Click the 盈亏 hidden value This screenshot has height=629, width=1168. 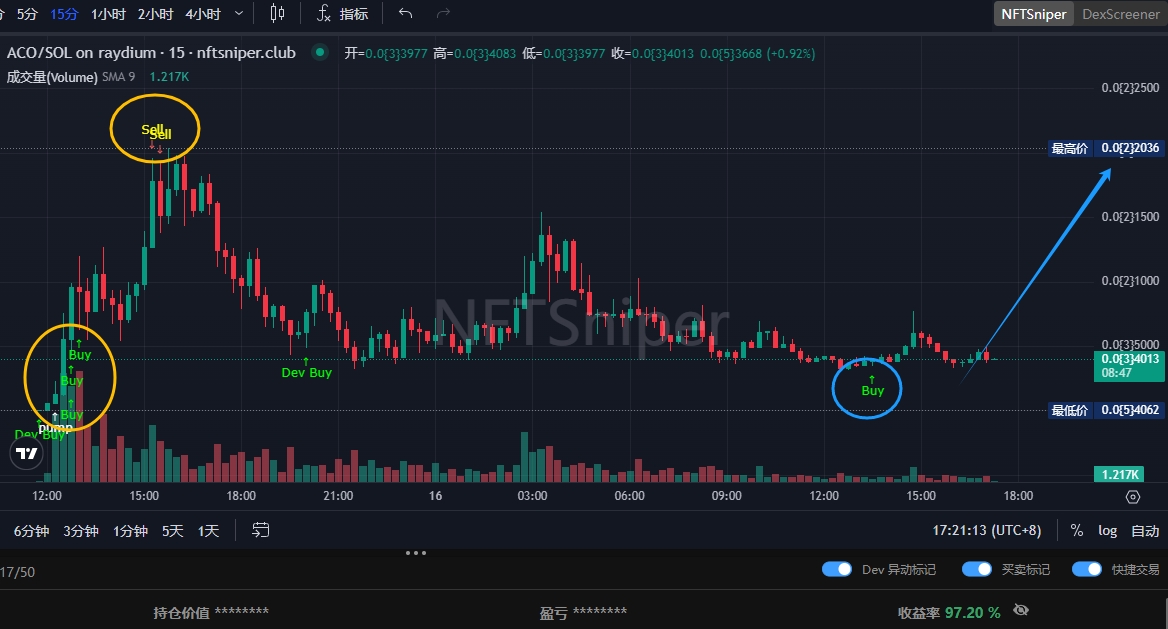(x=600, y=611)
